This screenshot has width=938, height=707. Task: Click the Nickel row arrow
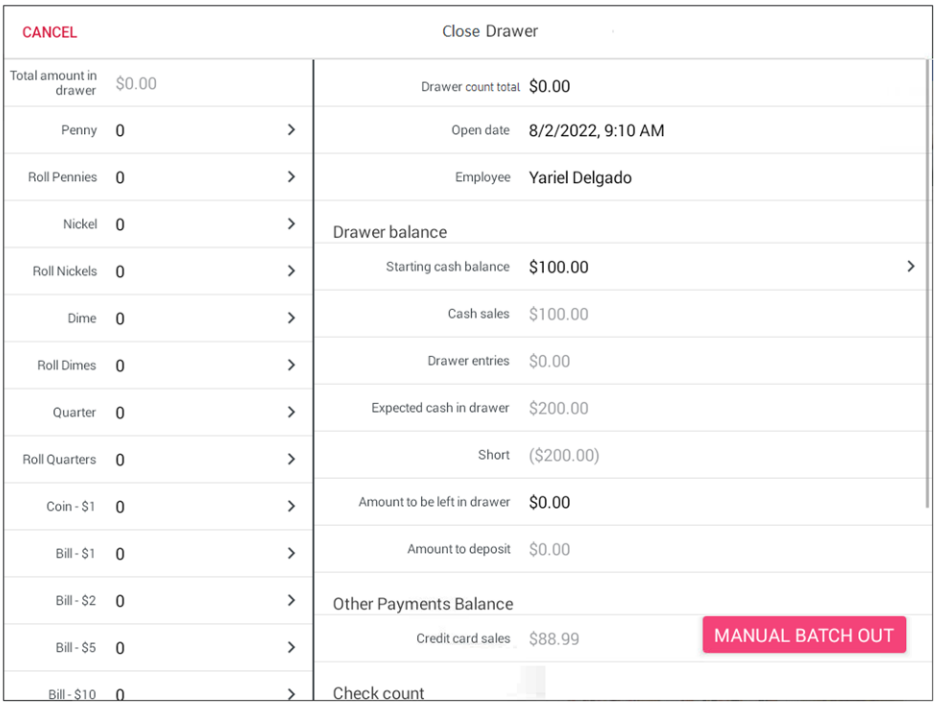point(291,224)
